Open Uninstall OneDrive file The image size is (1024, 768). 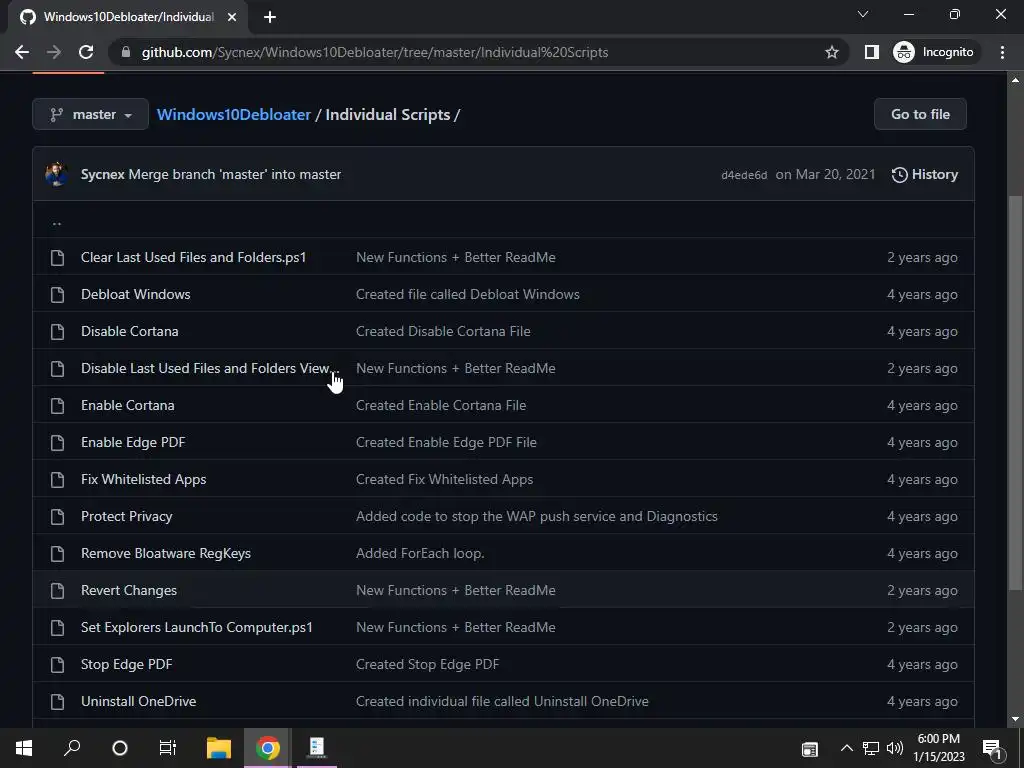[138, 701]
